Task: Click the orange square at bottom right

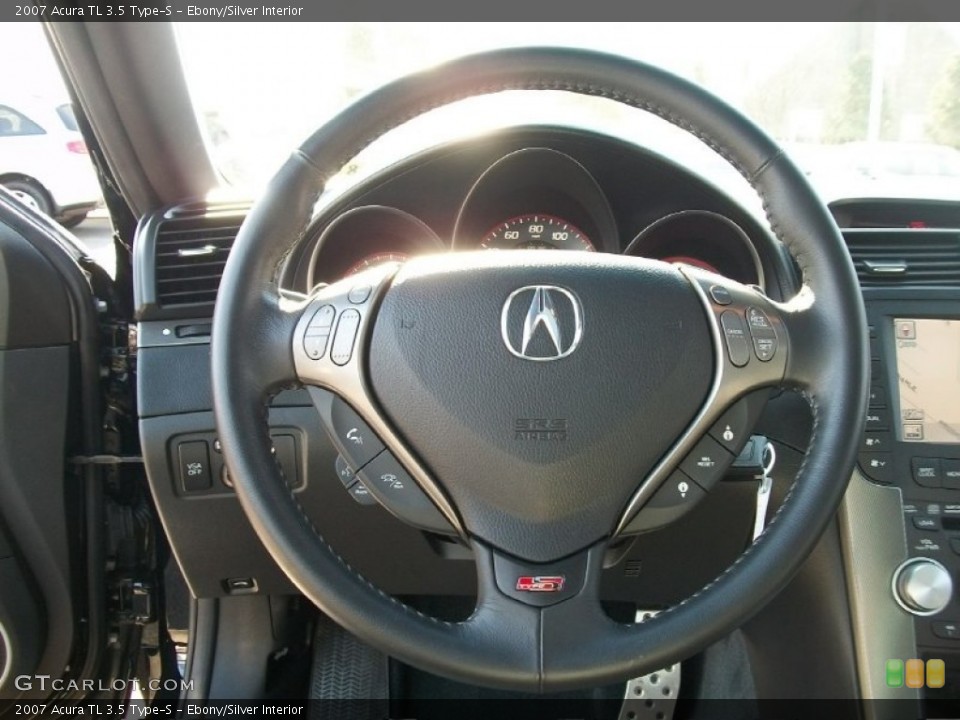Action: click(x=915, y=673)
